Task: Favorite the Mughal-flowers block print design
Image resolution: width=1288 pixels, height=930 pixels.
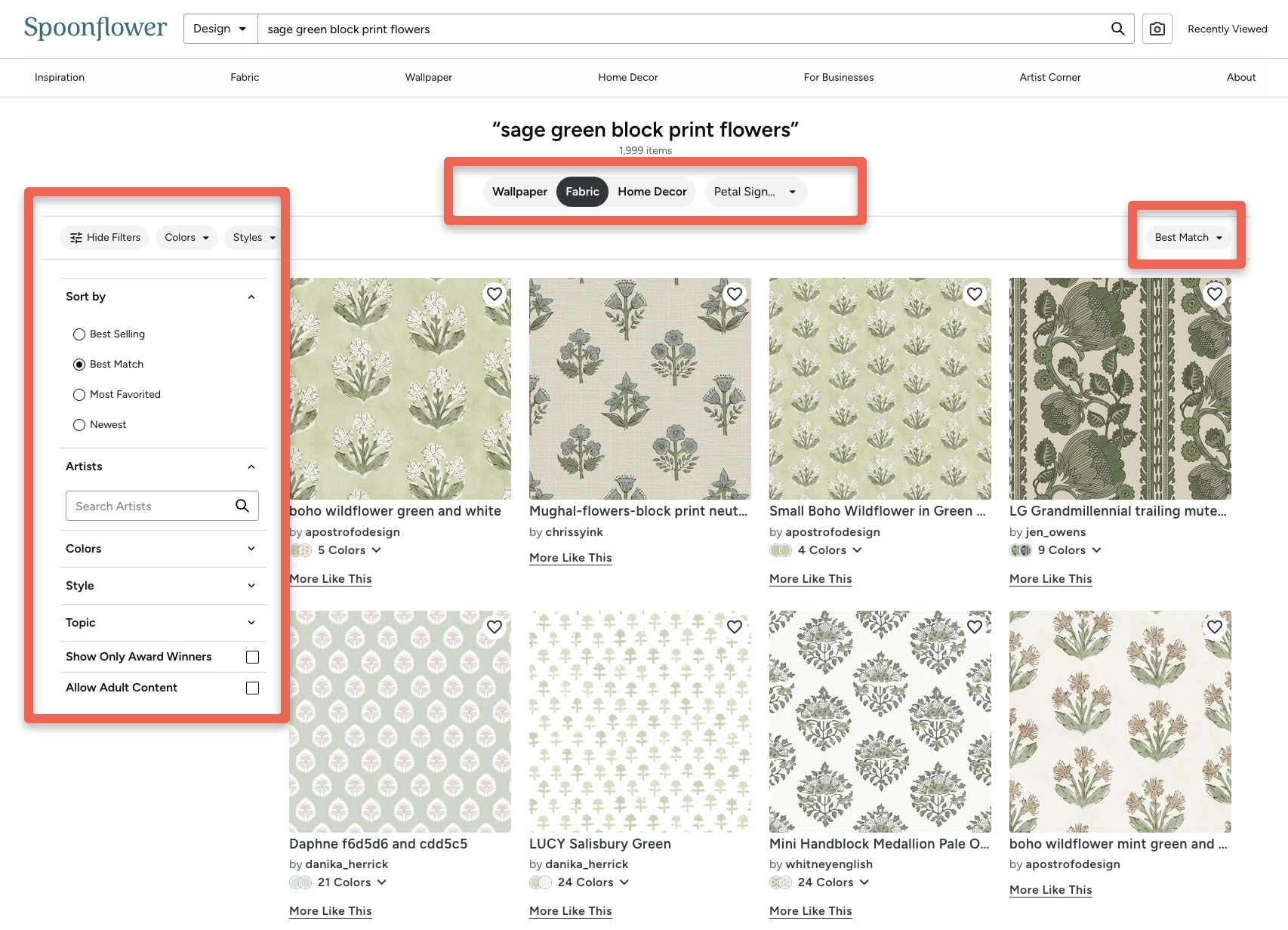Action: (x=734, y=294)
